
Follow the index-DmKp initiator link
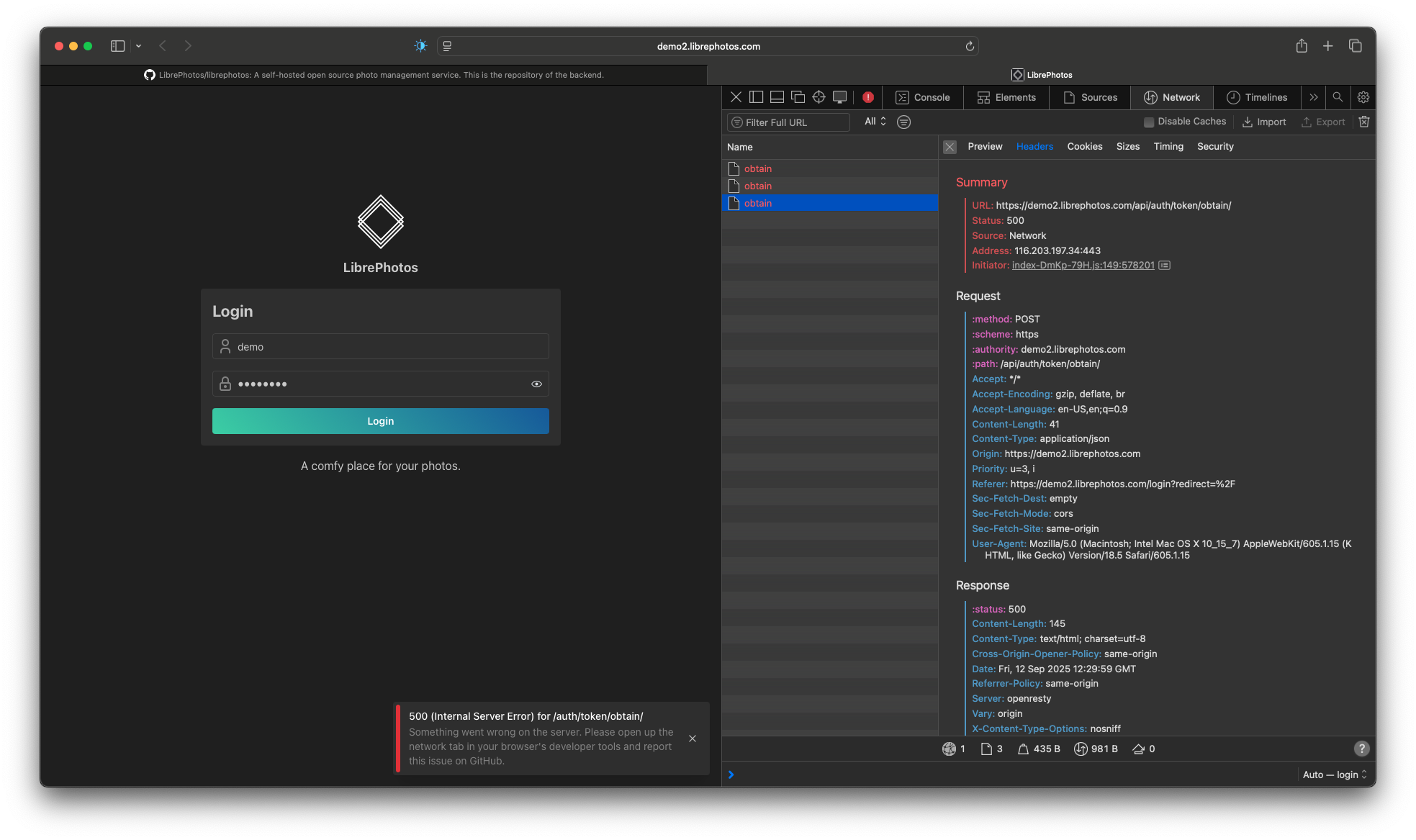click(1083, 266)
